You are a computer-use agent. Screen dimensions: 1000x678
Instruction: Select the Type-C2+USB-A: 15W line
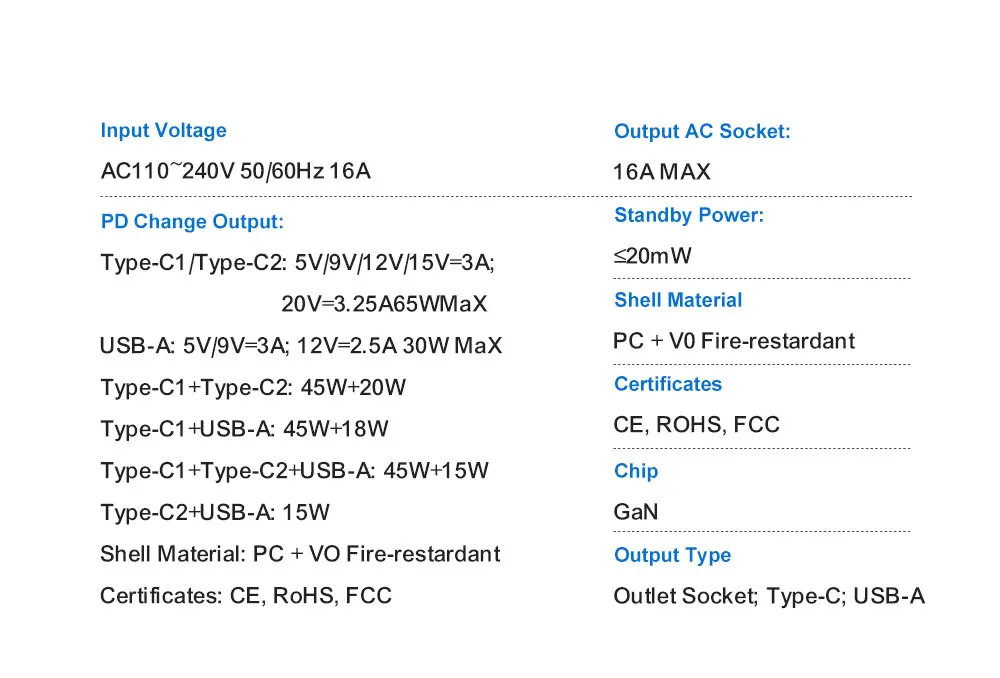215,513
